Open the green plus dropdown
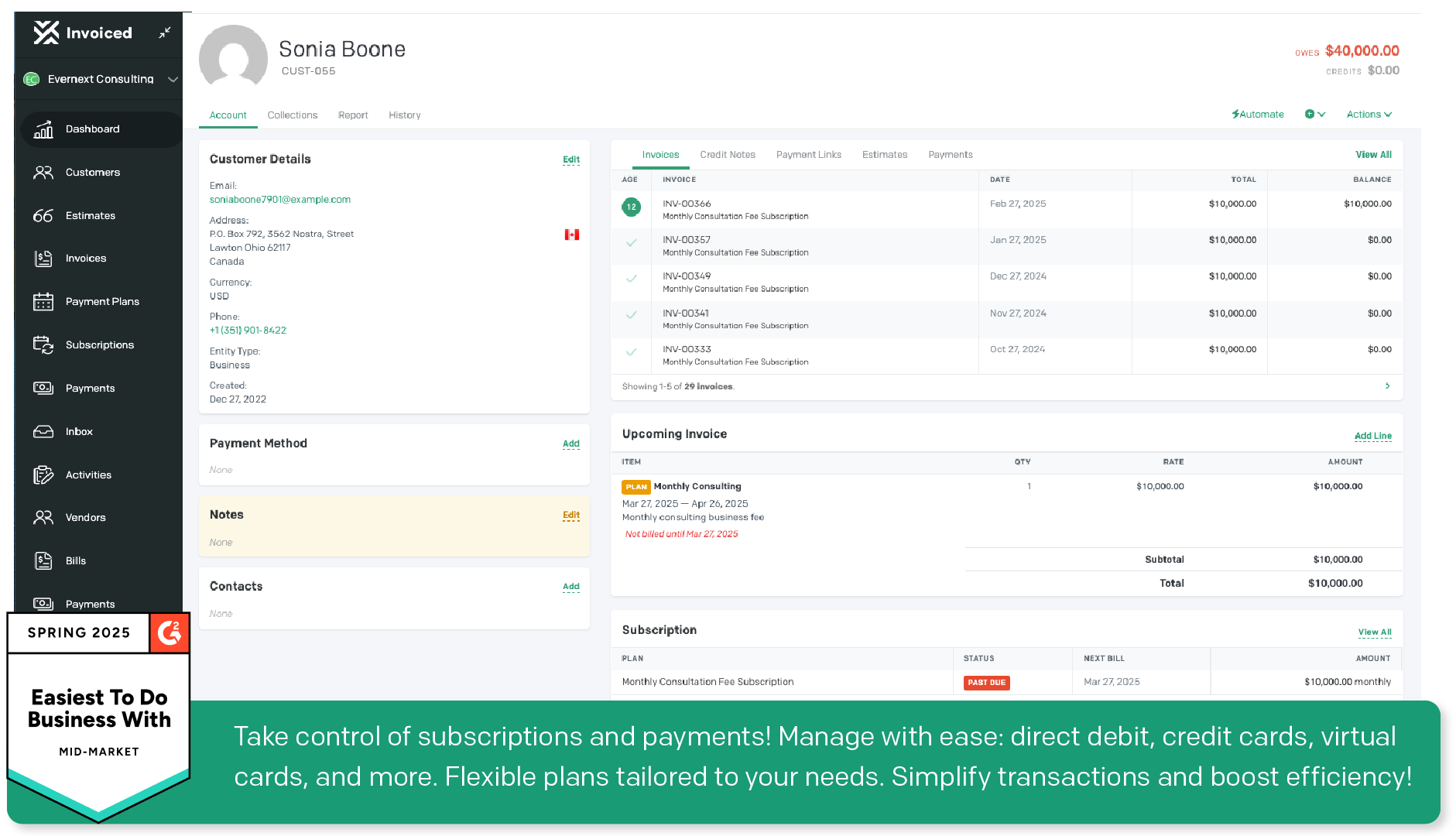Viewport: 1456px width, 836px height. 1314,115
